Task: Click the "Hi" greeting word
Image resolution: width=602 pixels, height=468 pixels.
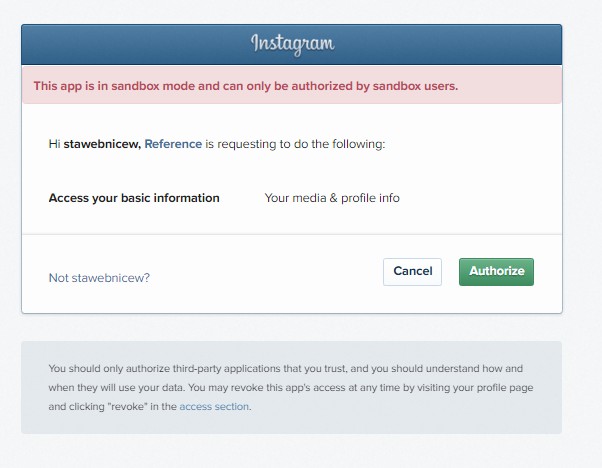Action: [54, 144]
